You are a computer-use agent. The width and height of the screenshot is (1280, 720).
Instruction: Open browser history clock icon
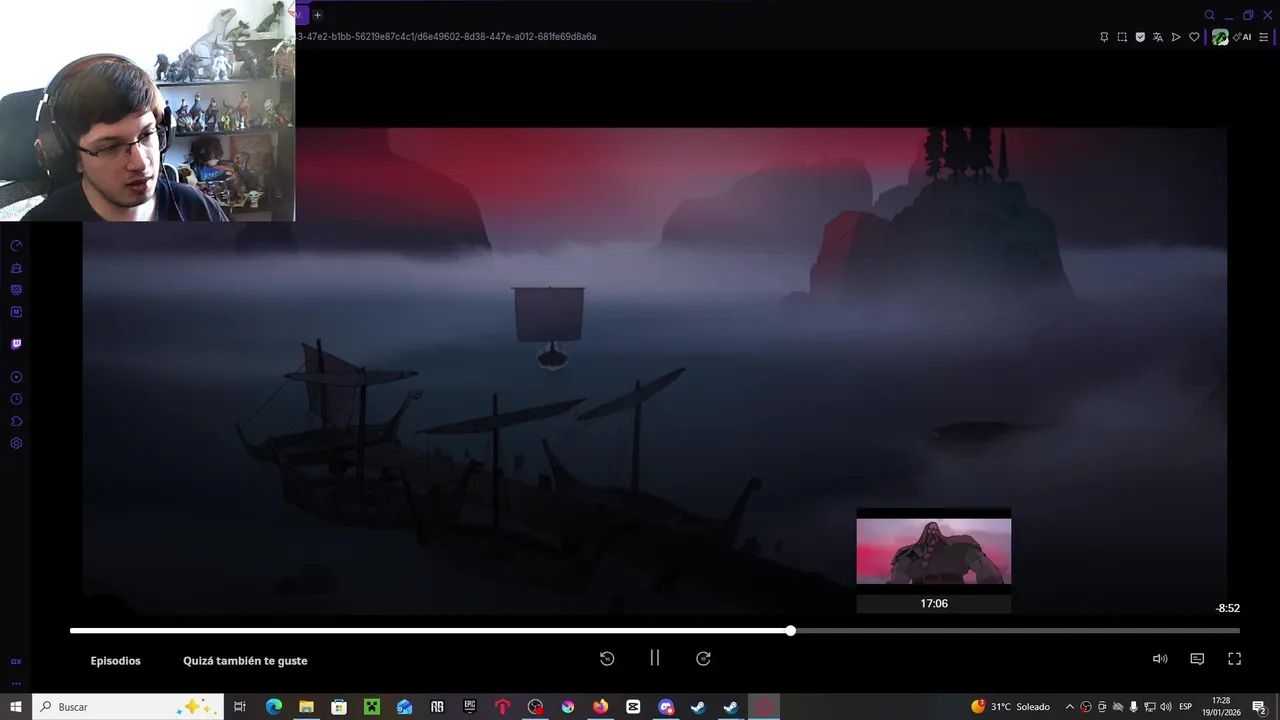point(16,399)
